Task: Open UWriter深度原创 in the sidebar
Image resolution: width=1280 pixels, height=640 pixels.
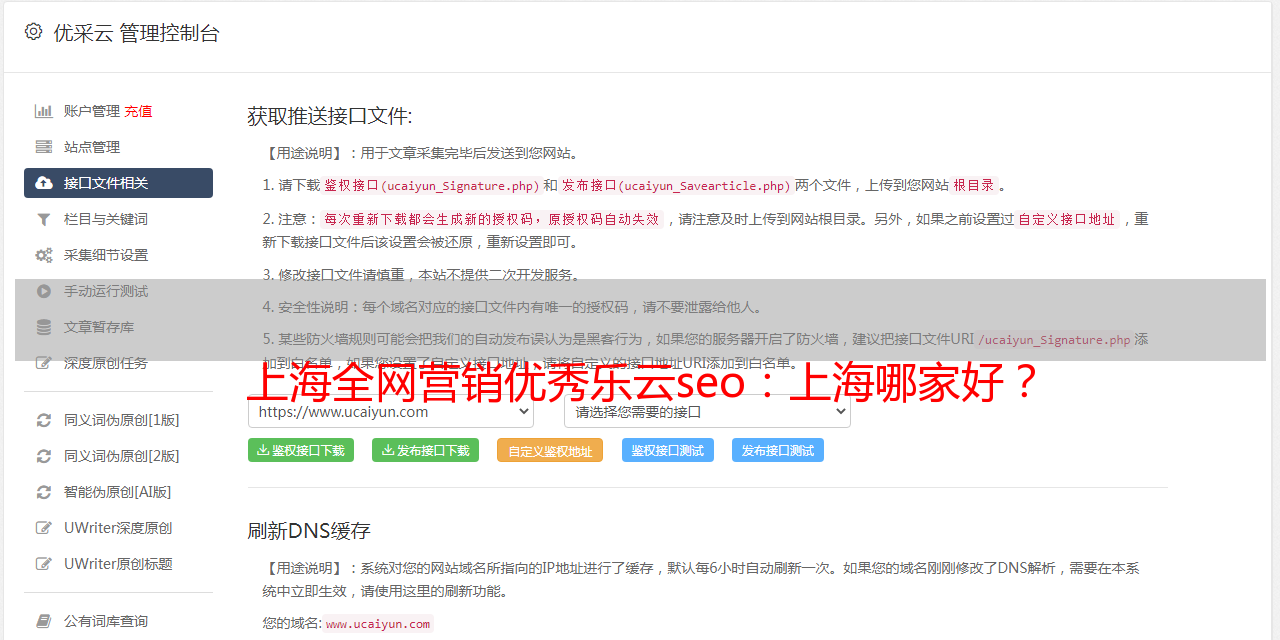Action: 118,528
